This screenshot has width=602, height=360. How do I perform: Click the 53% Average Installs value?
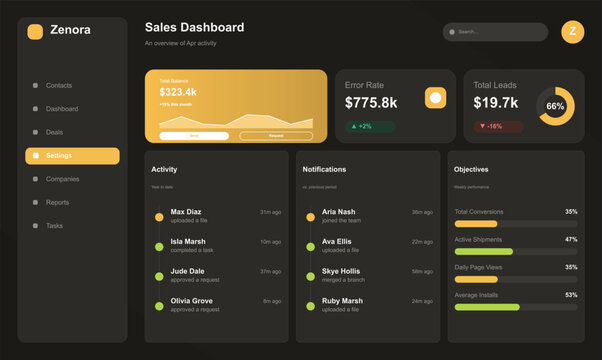(571, 295)
